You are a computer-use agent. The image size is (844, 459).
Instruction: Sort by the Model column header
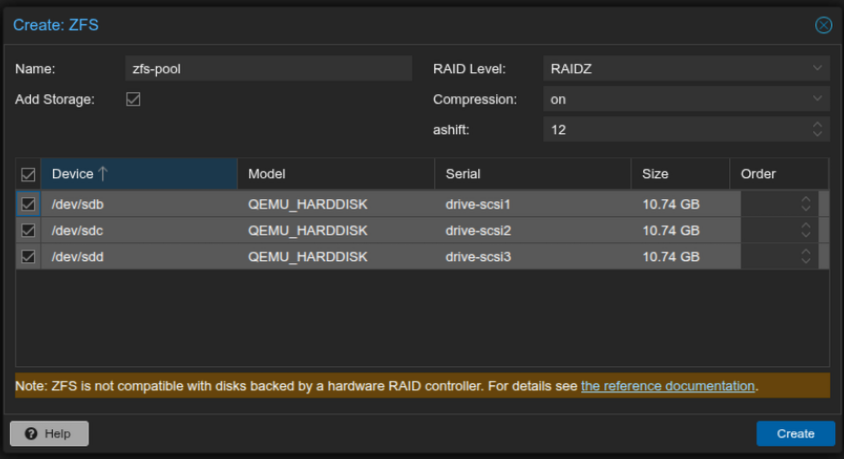[x=336, y=174]
